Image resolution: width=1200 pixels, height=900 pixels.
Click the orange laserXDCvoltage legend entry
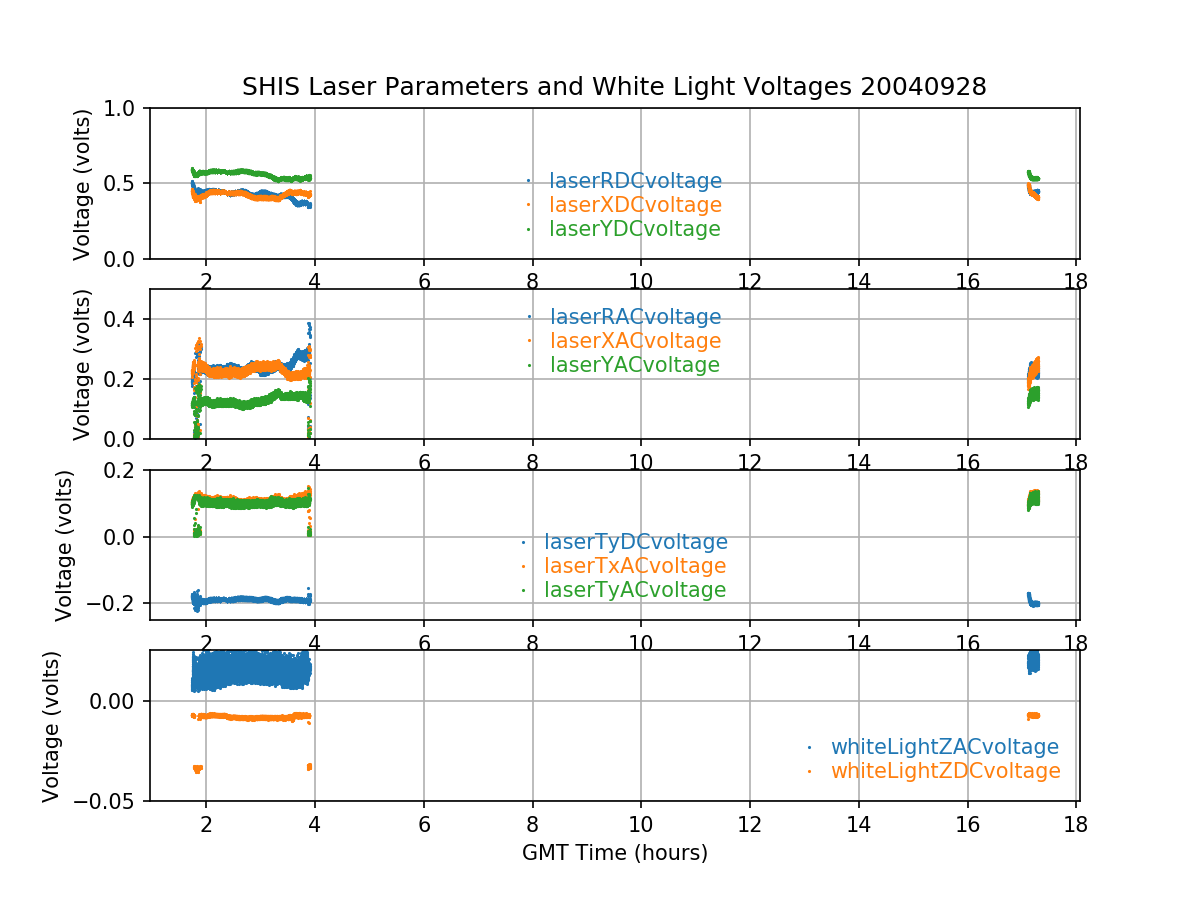coord(635,205)
